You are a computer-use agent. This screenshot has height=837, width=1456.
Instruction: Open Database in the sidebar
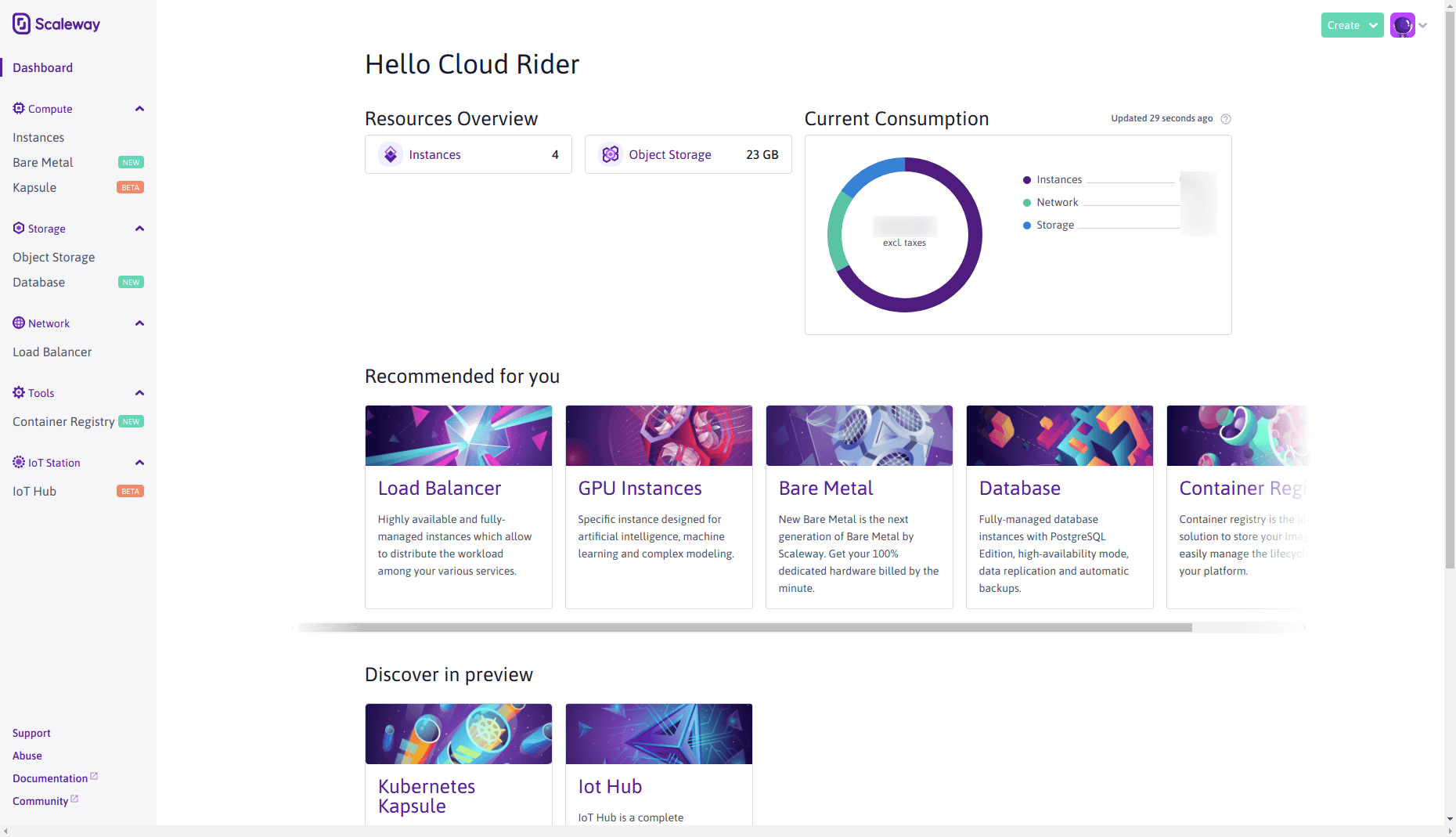pos(38,282)
